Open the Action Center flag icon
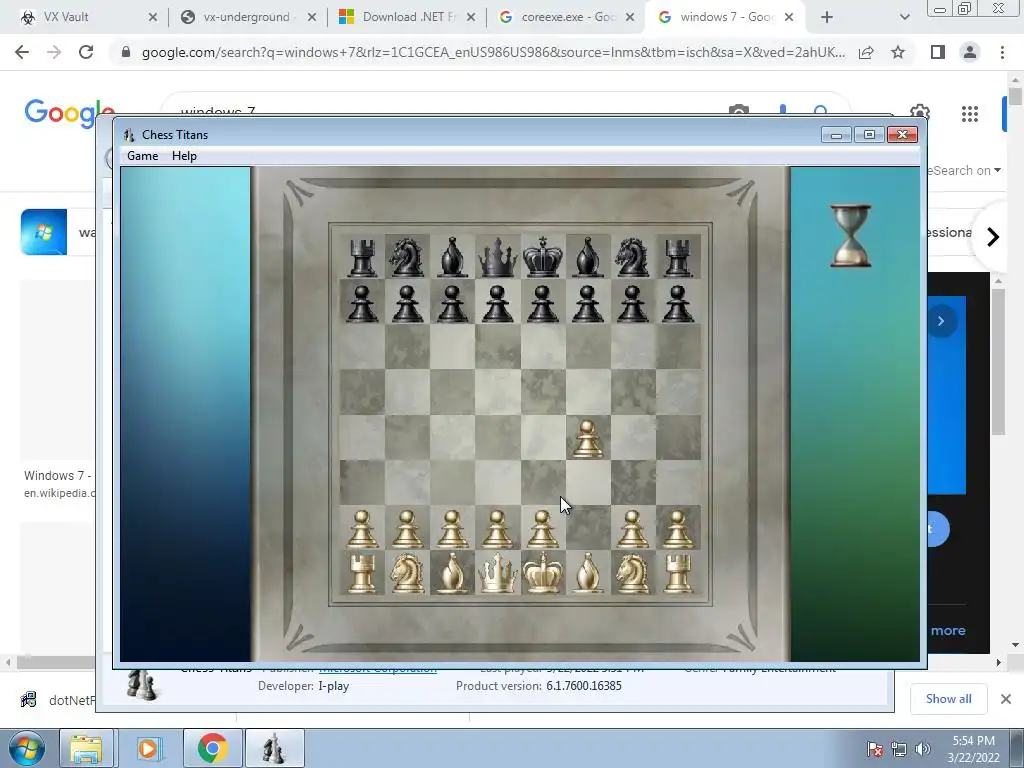1024x768 pixels. pos(875,749)
